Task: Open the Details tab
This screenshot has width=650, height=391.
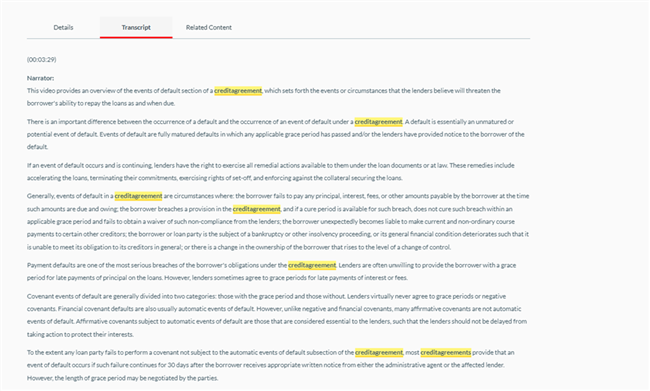Action: (63, 27)
